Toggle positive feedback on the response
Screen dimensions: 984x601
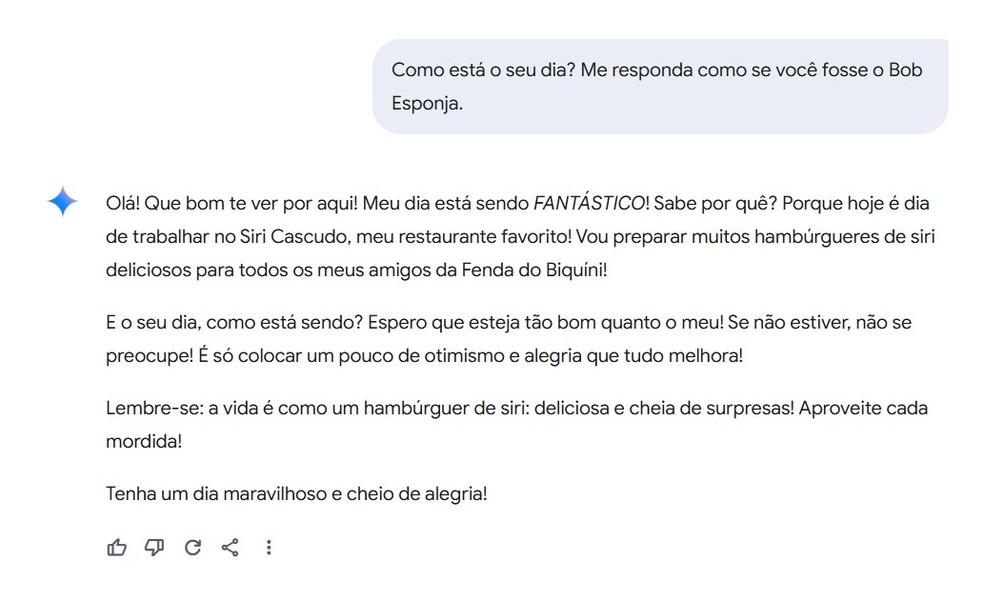[117, 547]
